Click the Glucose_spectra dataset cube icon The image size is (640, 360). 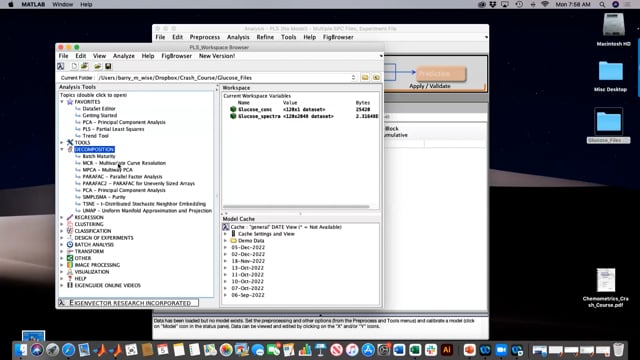(233, 116)
